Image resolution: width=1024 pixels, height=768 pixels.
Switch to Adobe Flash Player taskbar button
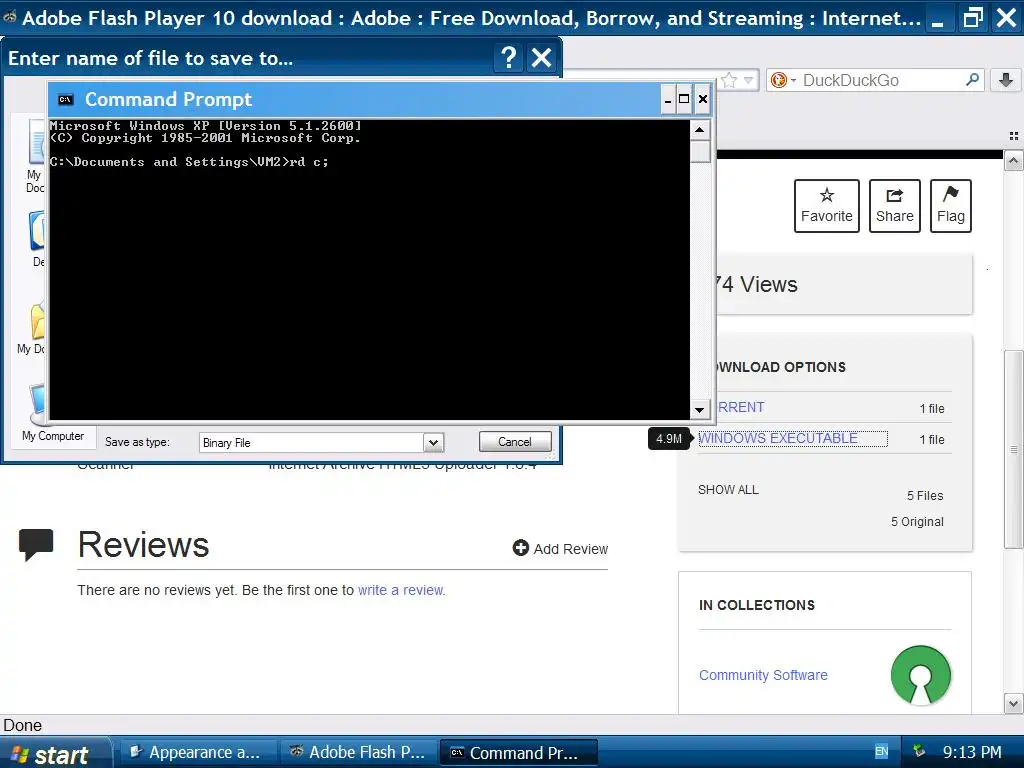point(358,752)
